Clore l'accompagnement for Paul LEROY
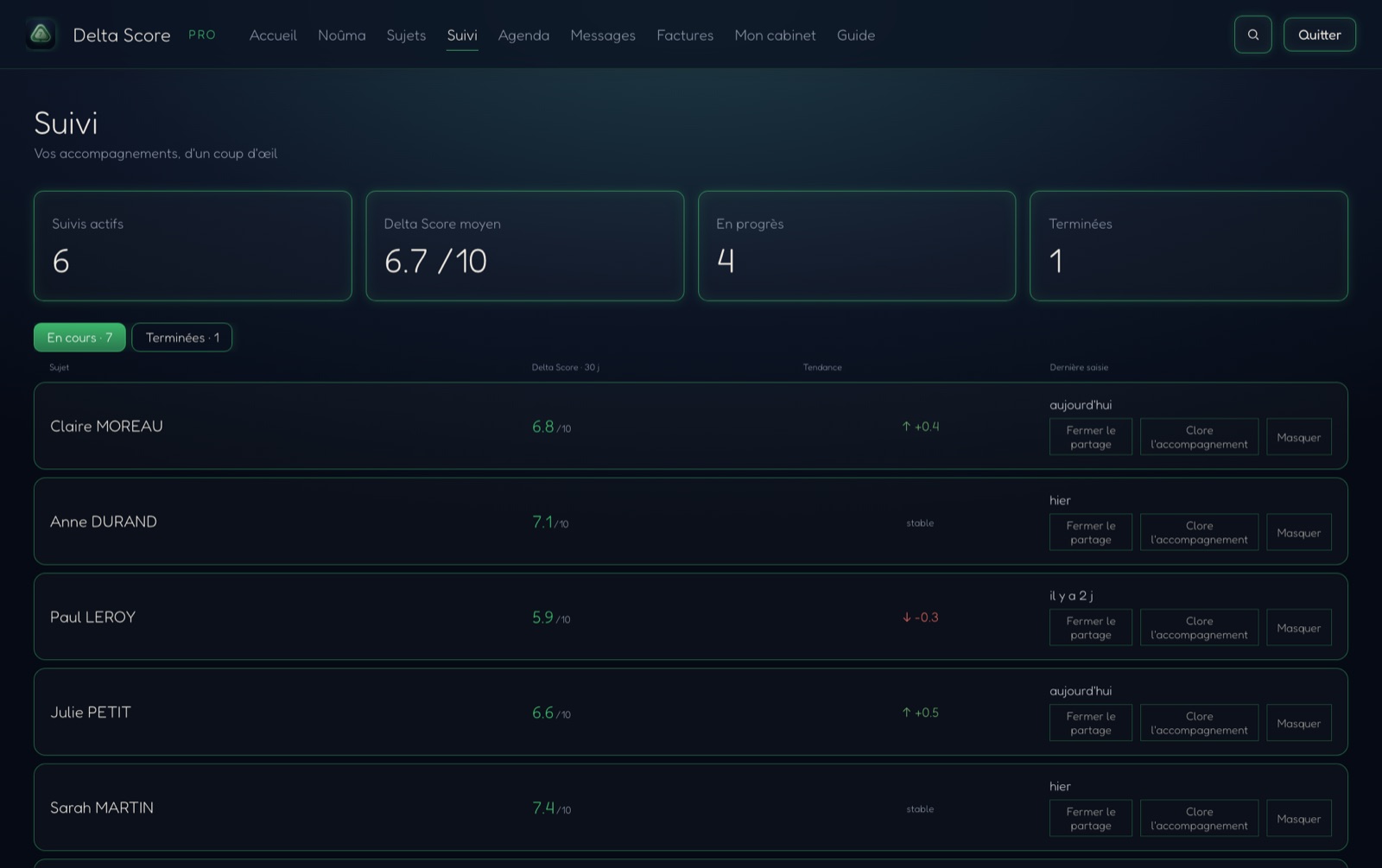Image resolution: width=1382 pixels, height=868 pixels. point(1199,628)
